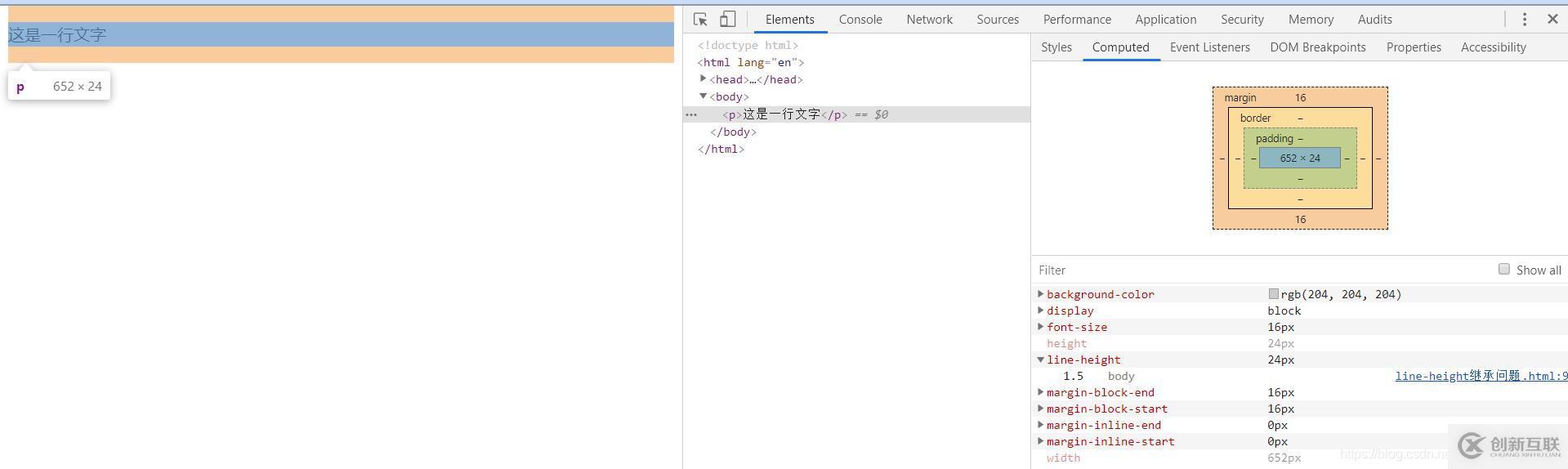Click the bottom margin value 16 in box model
1568x469 pixels.
[x=1300, y=219]
